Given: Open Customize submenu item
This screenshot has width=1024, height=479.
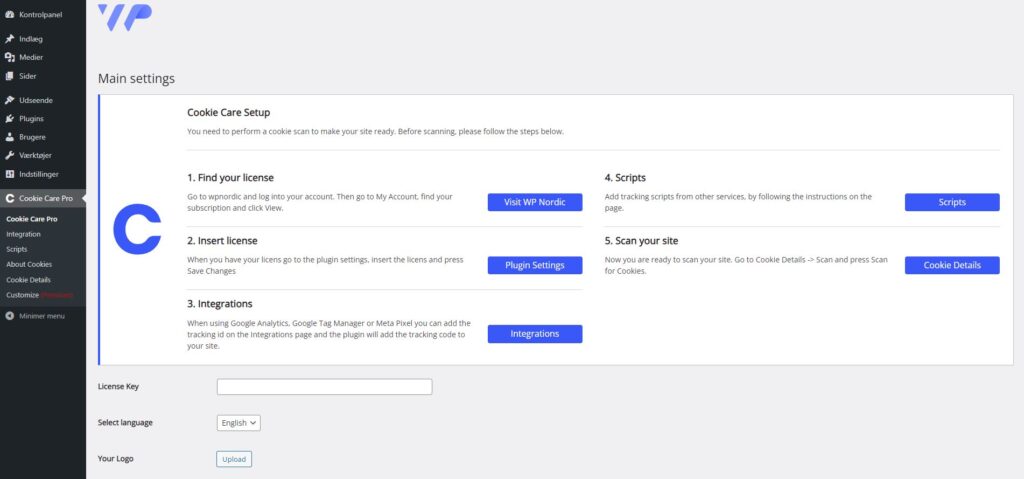Looking at the screenshot, I should coord(23,295).
